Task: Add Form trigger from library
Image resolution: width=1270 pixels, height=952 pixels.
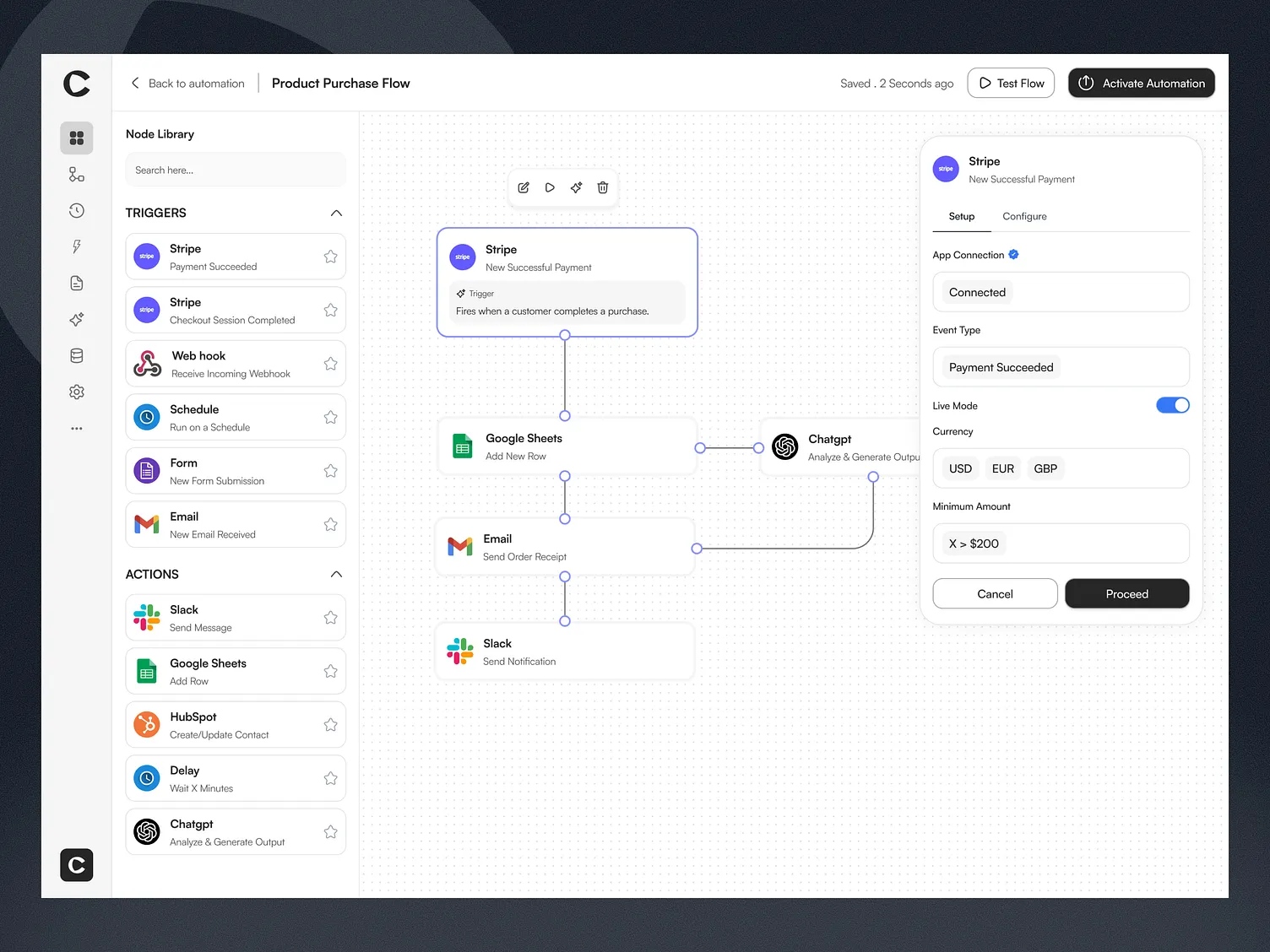Action: click(236, 471)
